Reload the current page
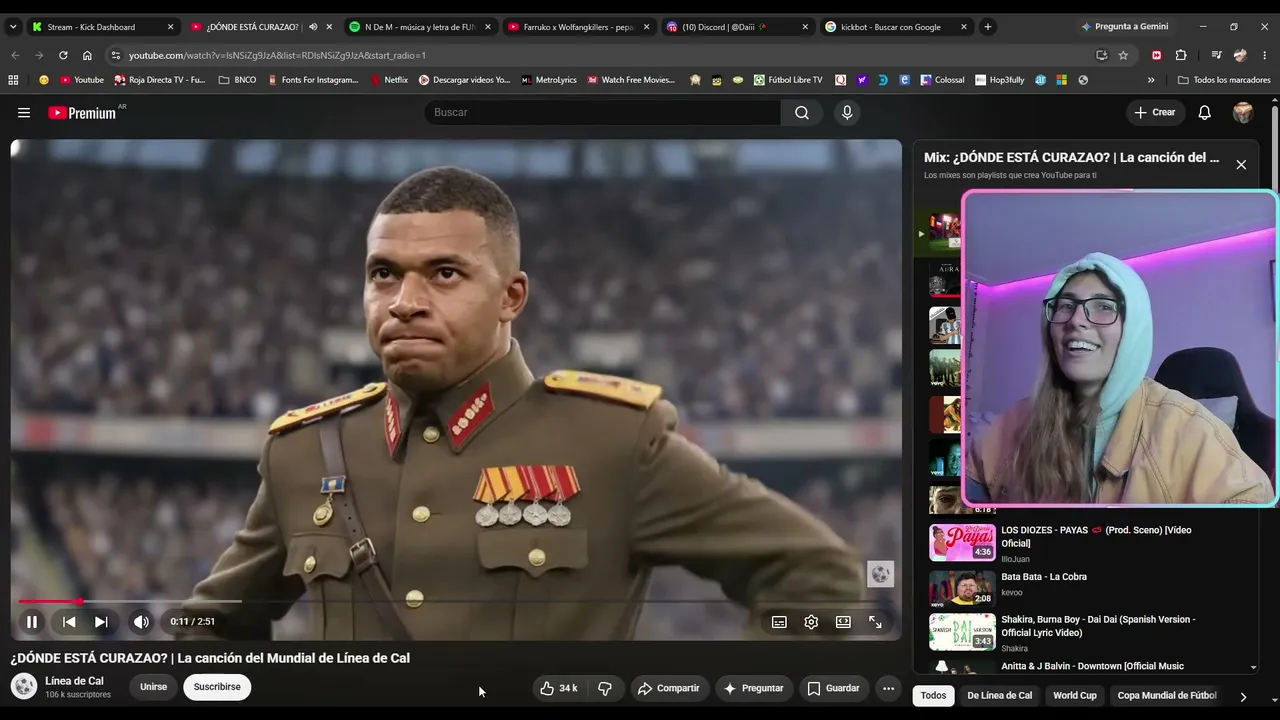 63,56
